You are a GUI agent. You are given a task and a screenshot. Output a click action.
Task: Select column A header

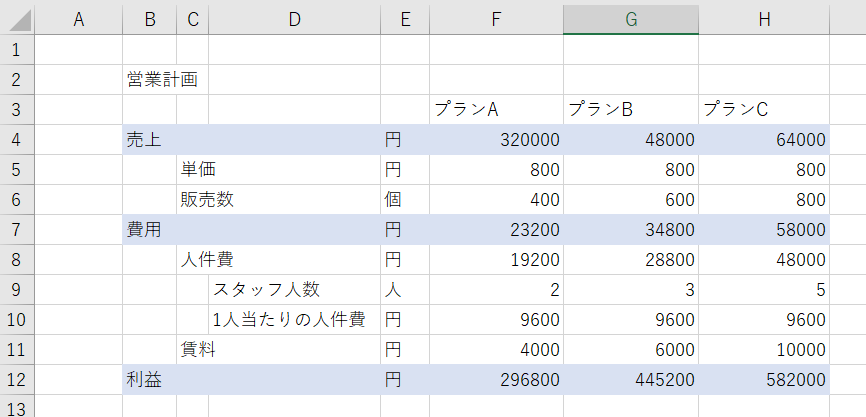(78, 20)
